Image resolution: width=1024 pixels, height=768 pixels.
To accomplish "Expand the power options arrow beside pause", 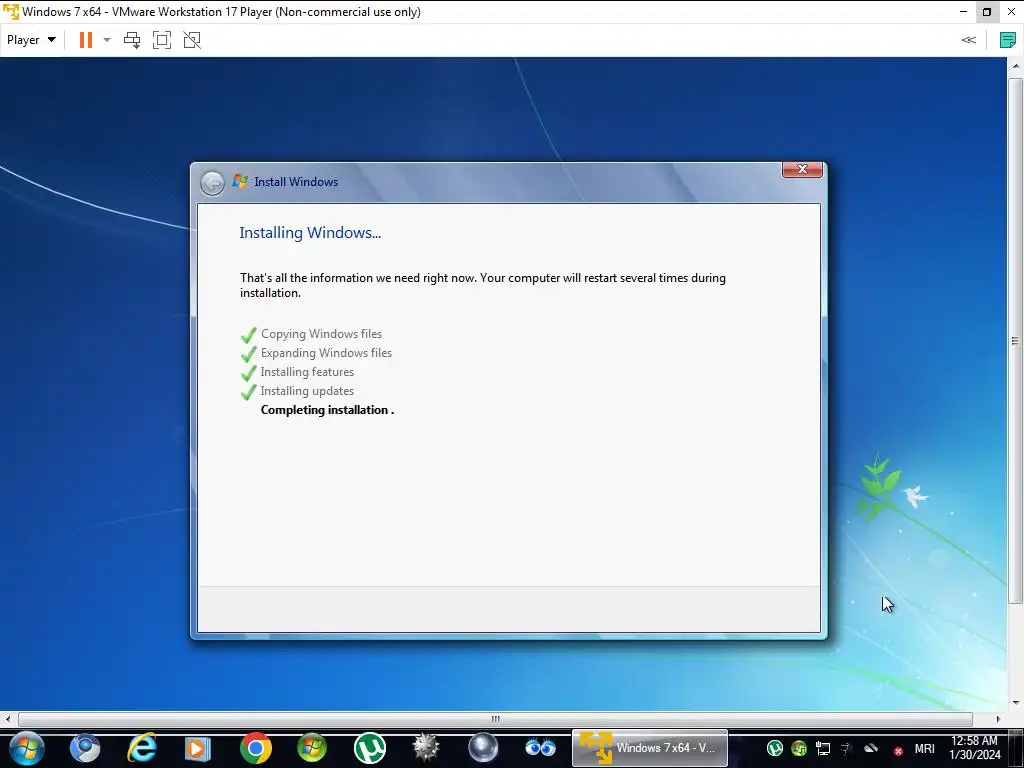I will click(x=107, y=40).
